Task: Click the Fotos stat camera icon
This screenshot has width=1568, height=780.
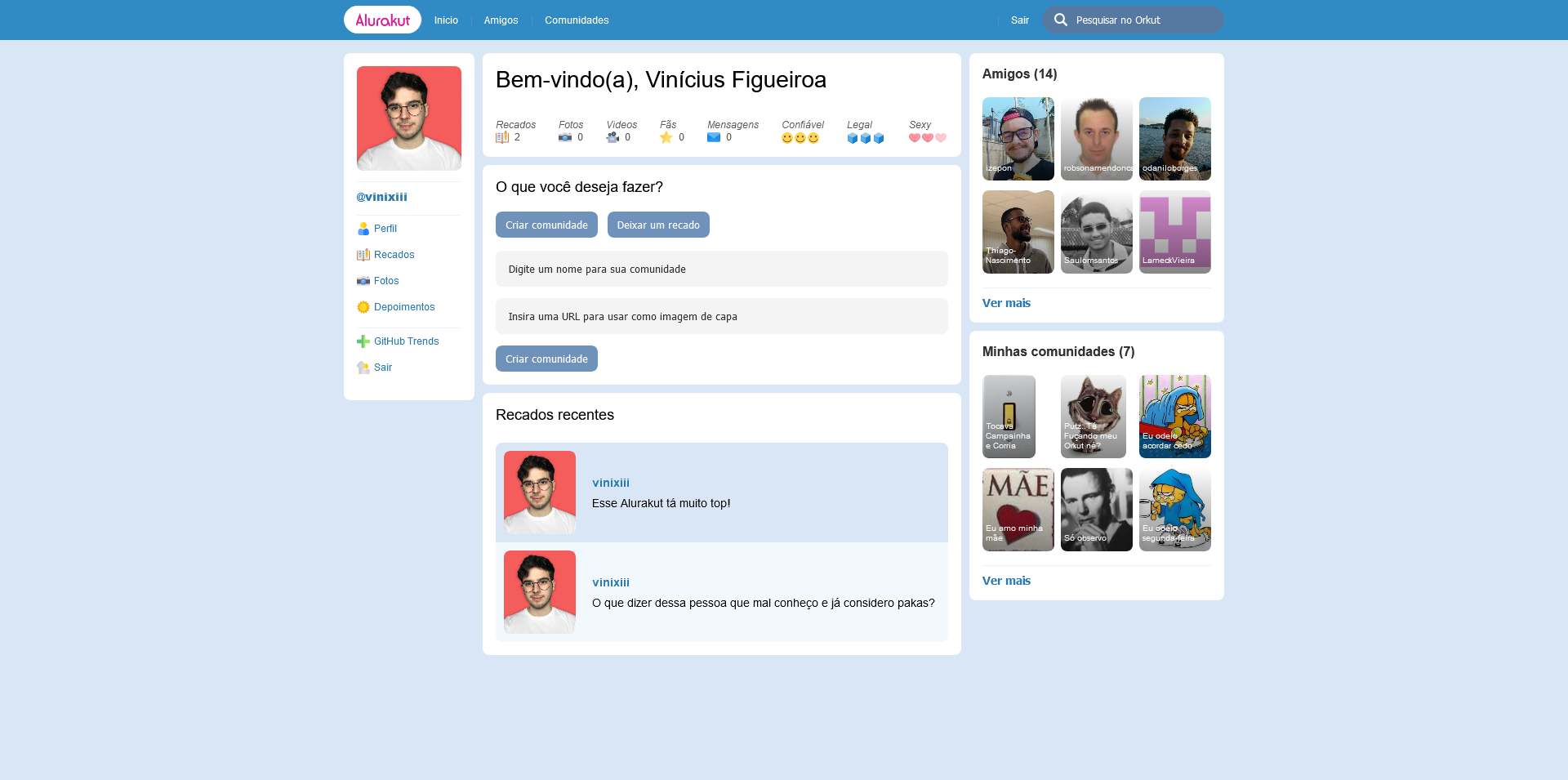Action: click(x=565, y=137)
